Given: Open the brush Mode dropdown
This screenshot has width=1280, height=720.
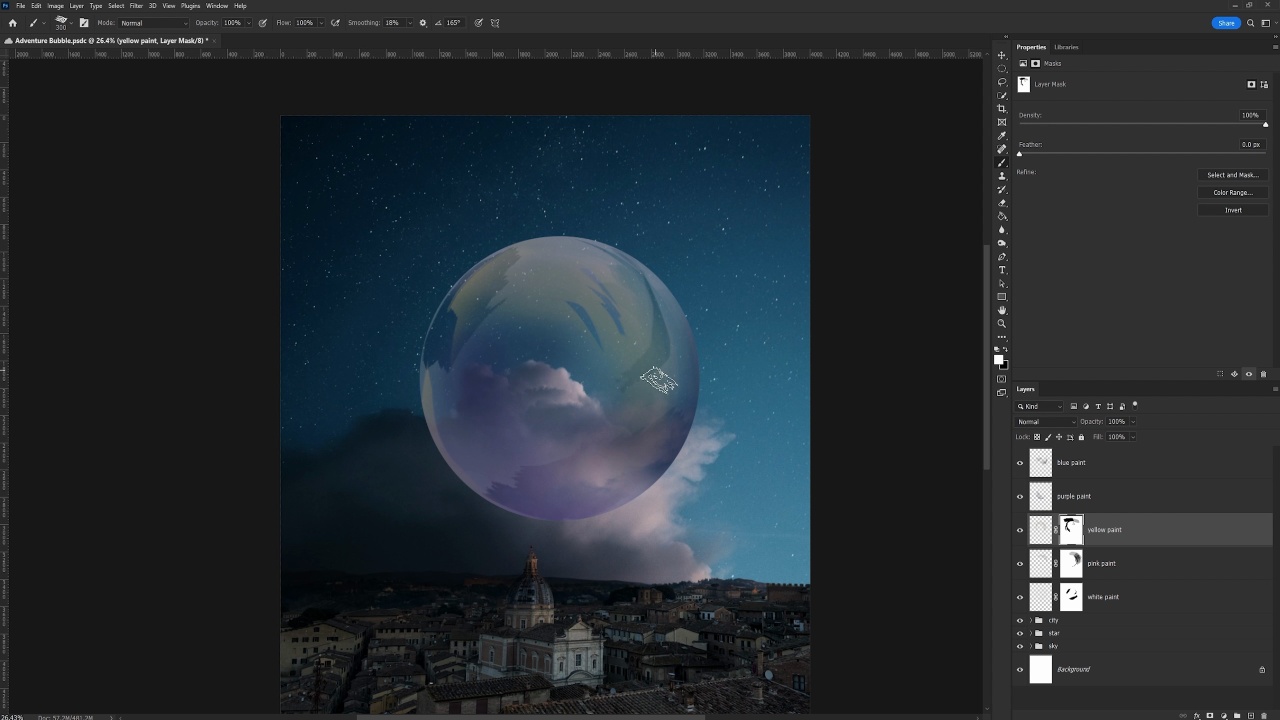Looking at the screenshot, I should 154,23.
